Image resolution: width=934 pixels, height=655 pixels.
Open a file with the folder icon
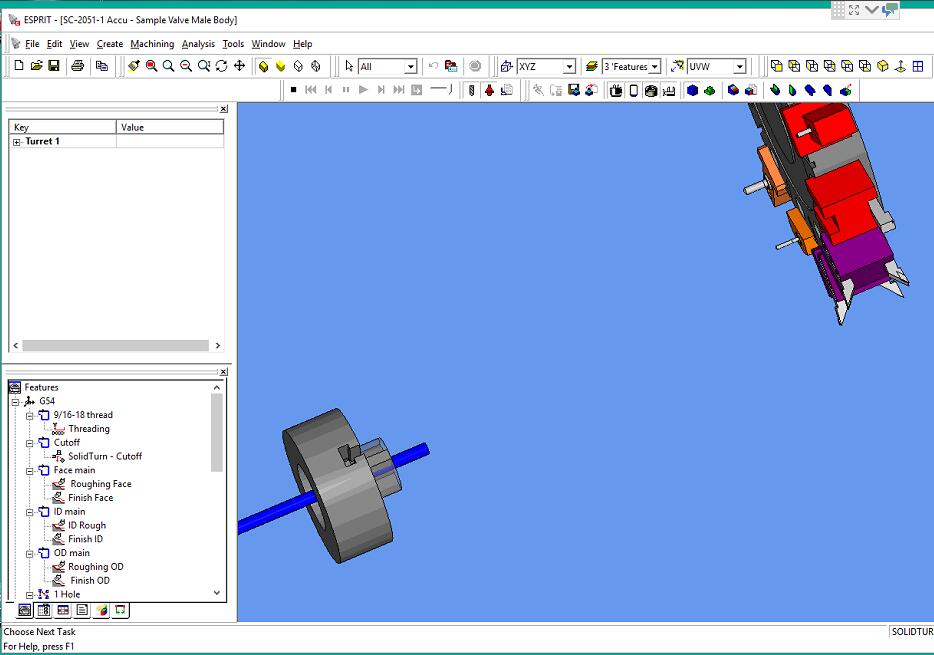36,66
